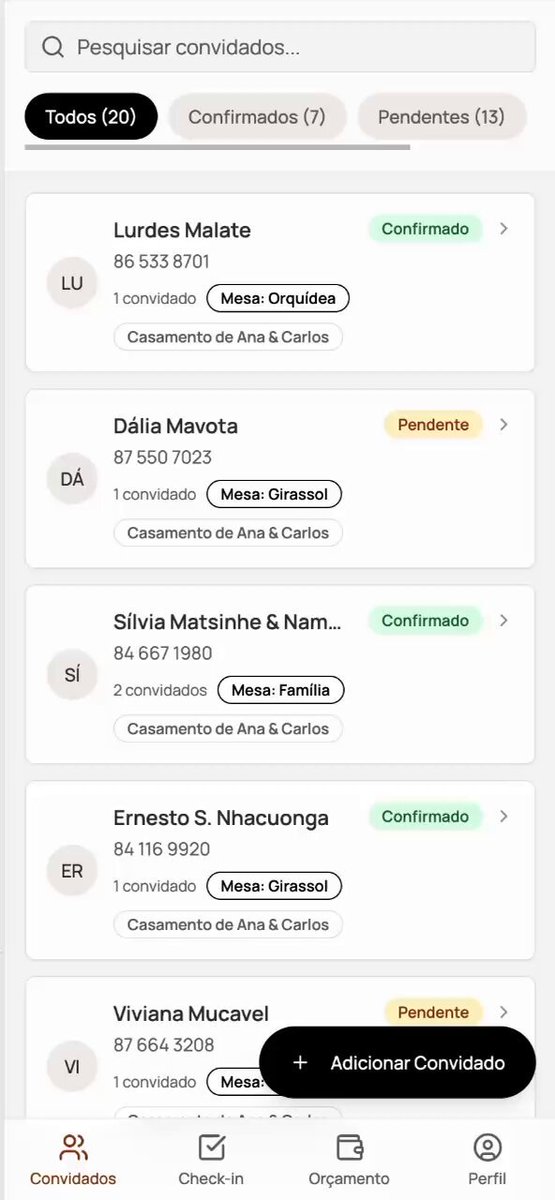Image resolution: width=555 pixels, height=1200 pixels.
Task: Open the Perfil user icon
Action: pyautogui.click(x=487, y=1146)
